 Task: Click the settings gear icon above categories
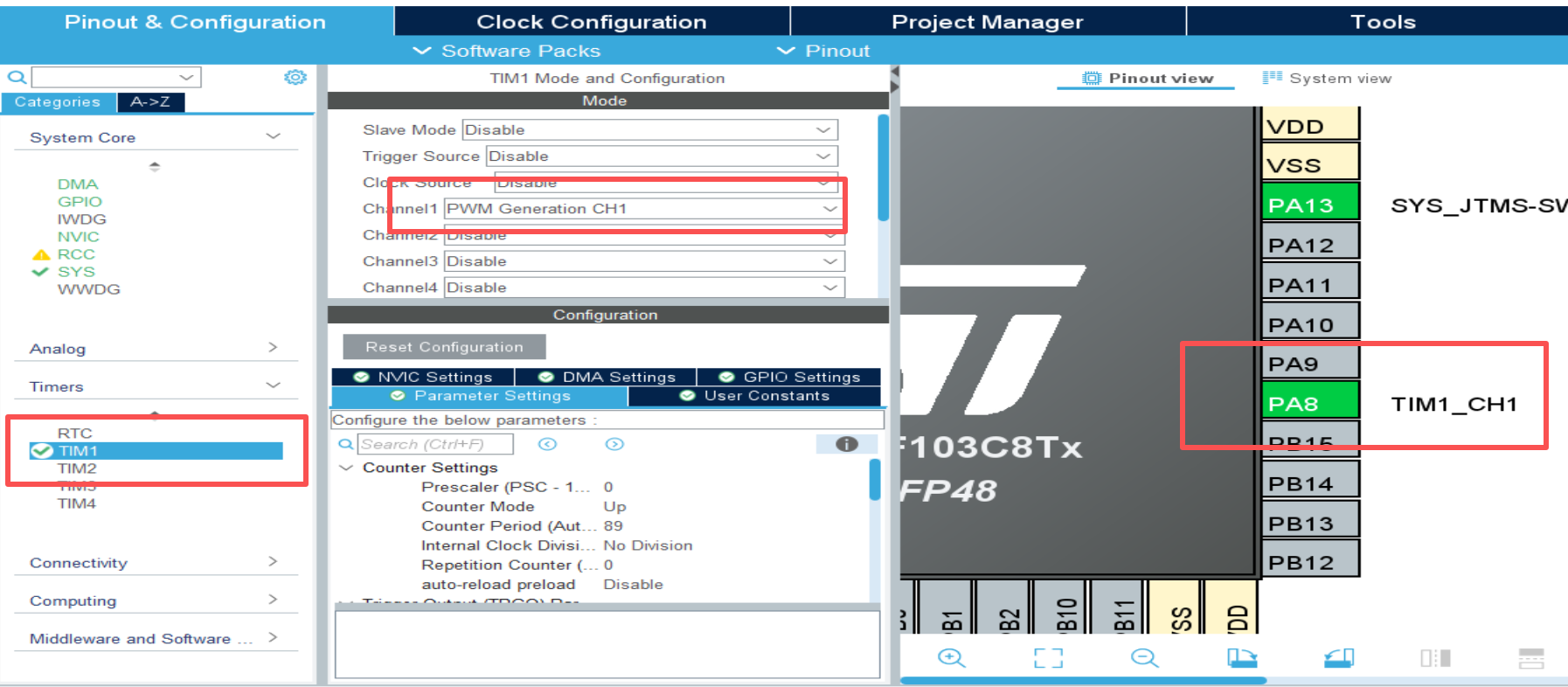tap(295, 78)
